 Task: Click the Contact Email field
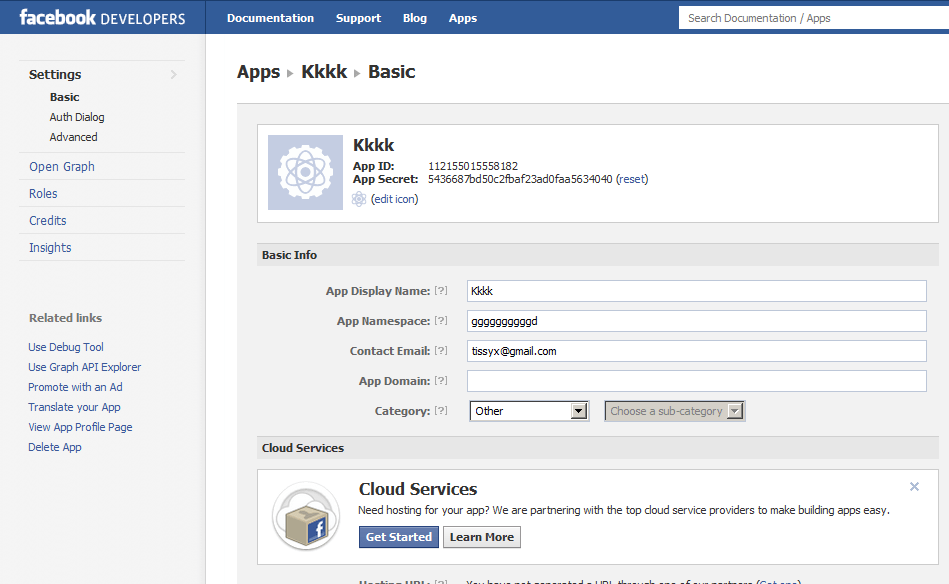pyautogui.click(x=697, y=351)
